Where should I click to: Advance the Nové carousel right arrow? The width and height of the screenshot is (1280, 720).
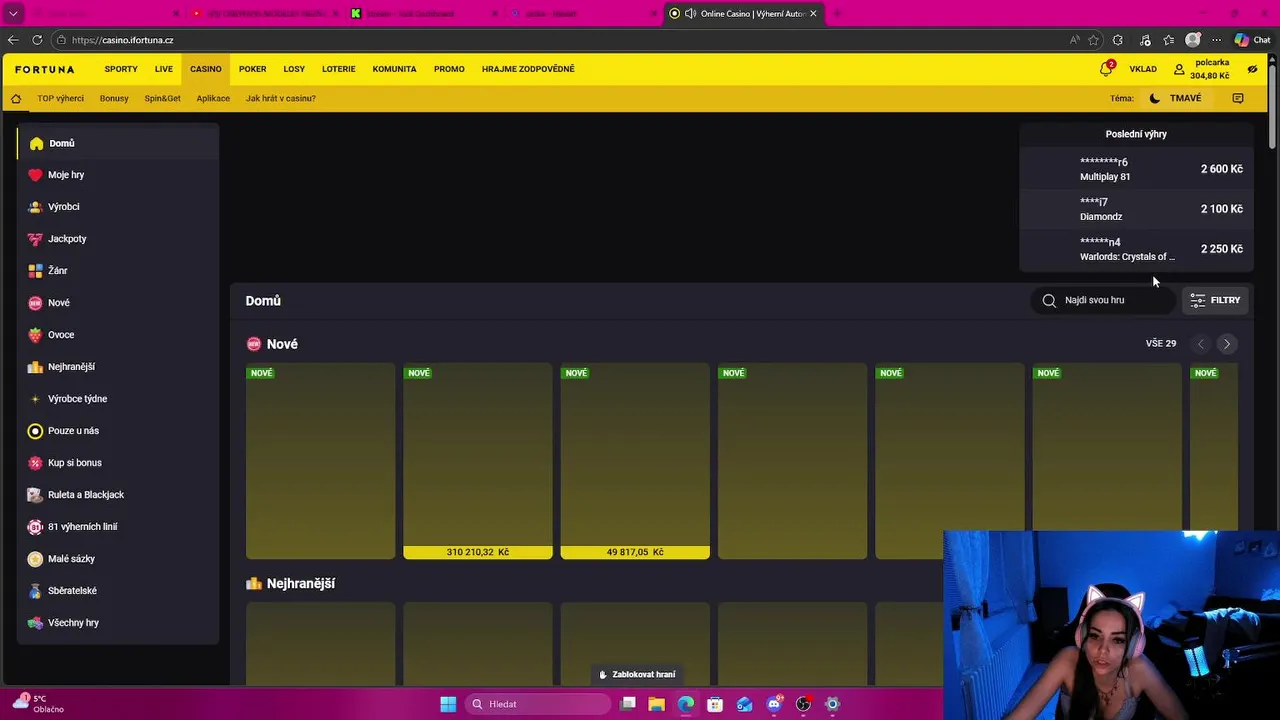tap(1227, 344)
